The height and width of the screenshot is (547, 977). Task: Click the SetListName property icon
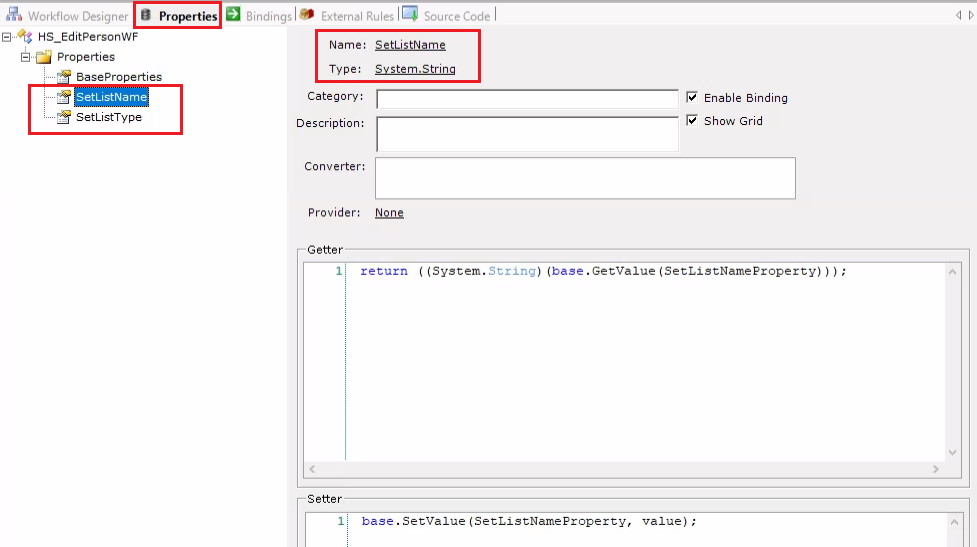point(64,97)
